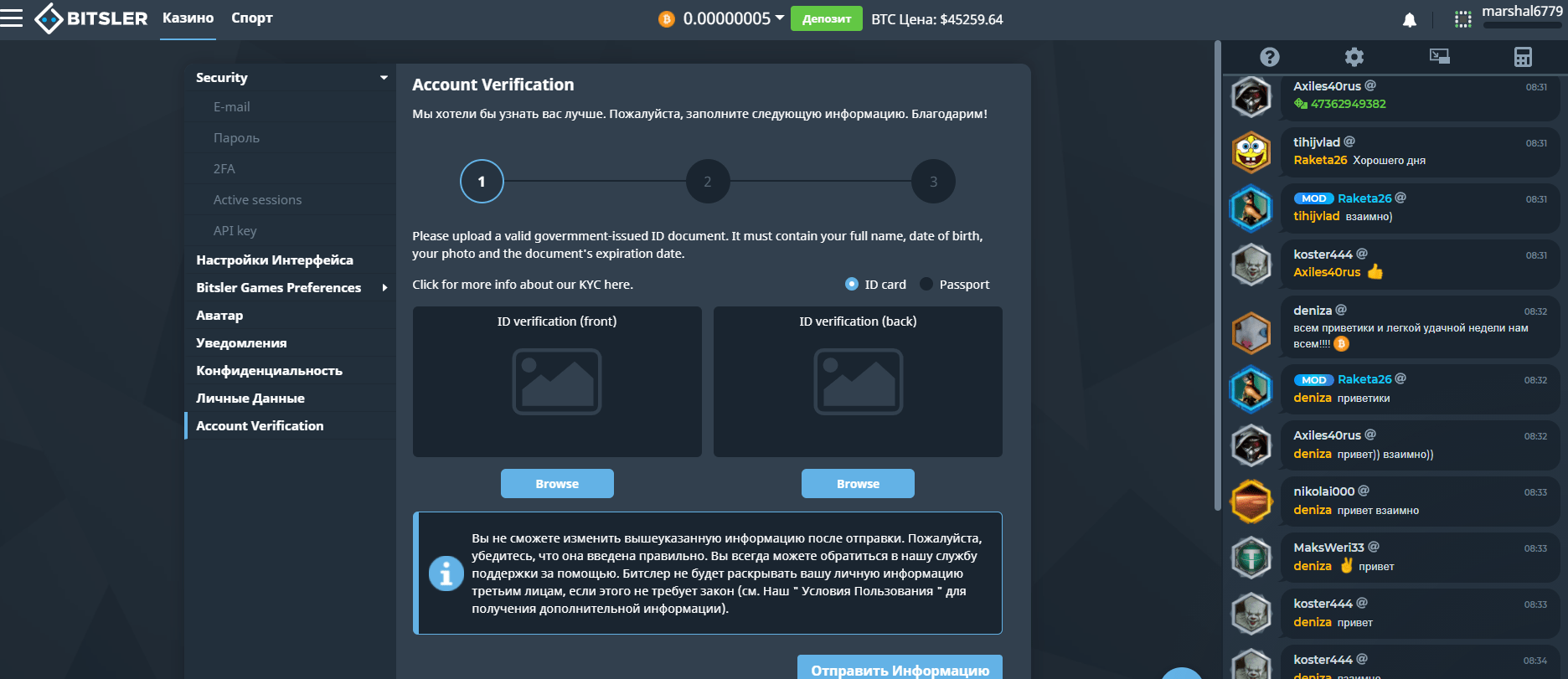Open the chat help question icon
The width and height of the screenshot is (1568, 679).
(x=1270, y=57)
